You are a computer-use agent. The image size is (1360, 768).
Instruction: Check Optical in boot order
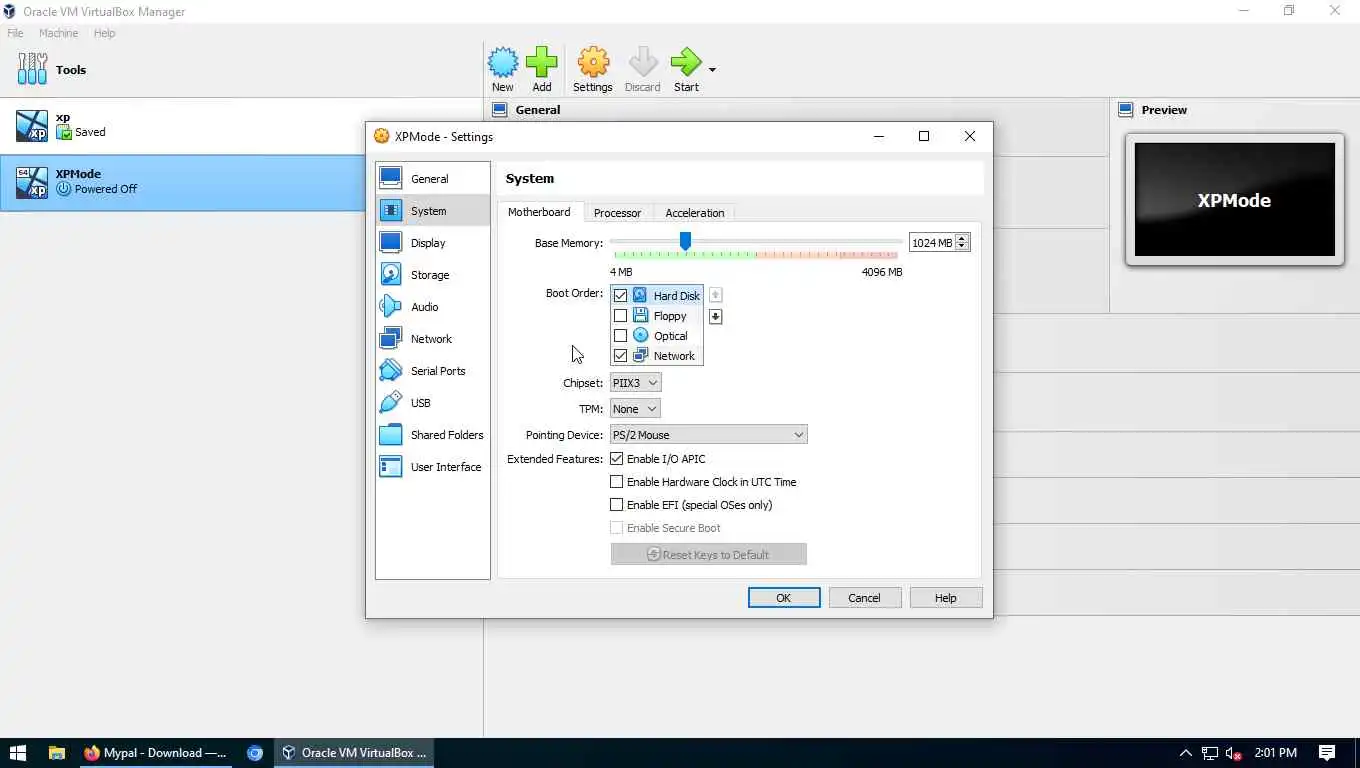coord(620,336)
